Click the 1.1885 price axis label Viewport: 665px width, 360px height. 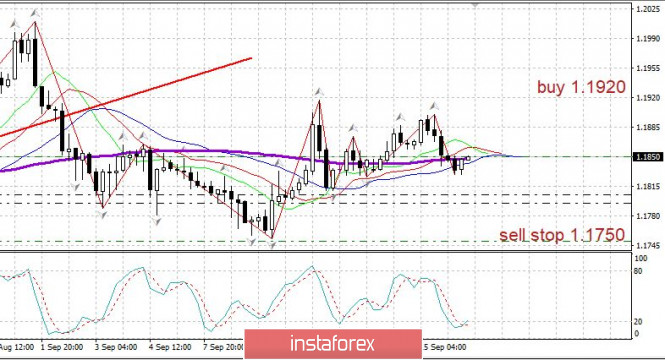tap(648, 127)
